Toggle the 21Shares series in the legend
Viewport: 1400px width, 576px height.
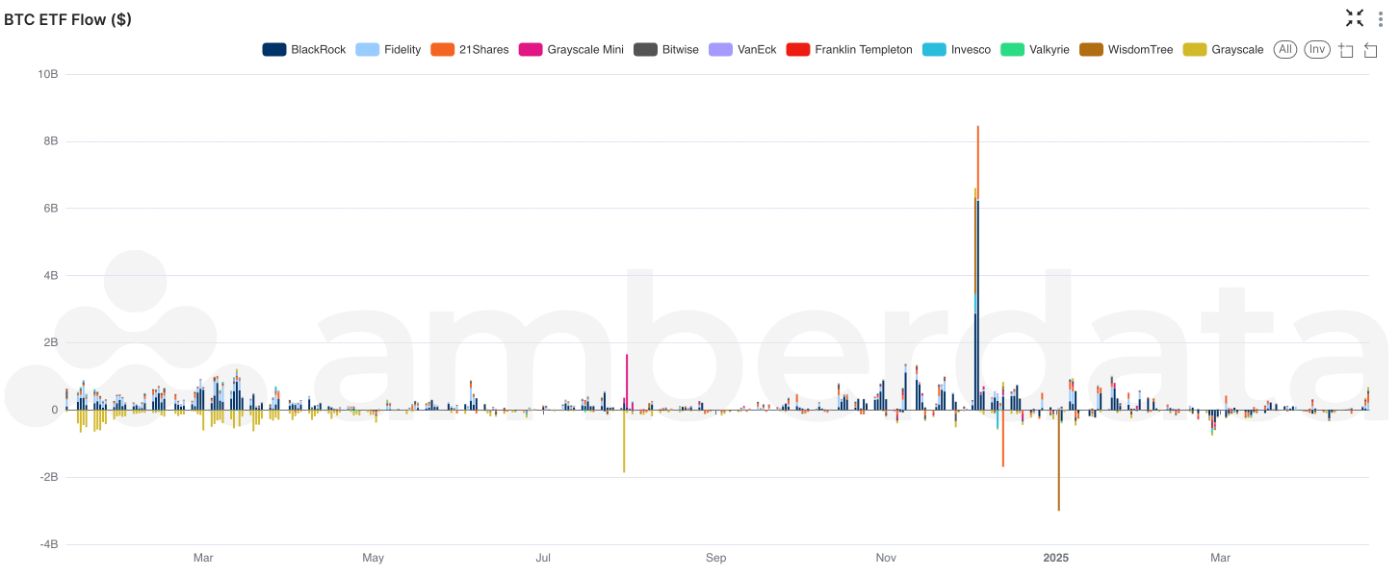point(443,48)
